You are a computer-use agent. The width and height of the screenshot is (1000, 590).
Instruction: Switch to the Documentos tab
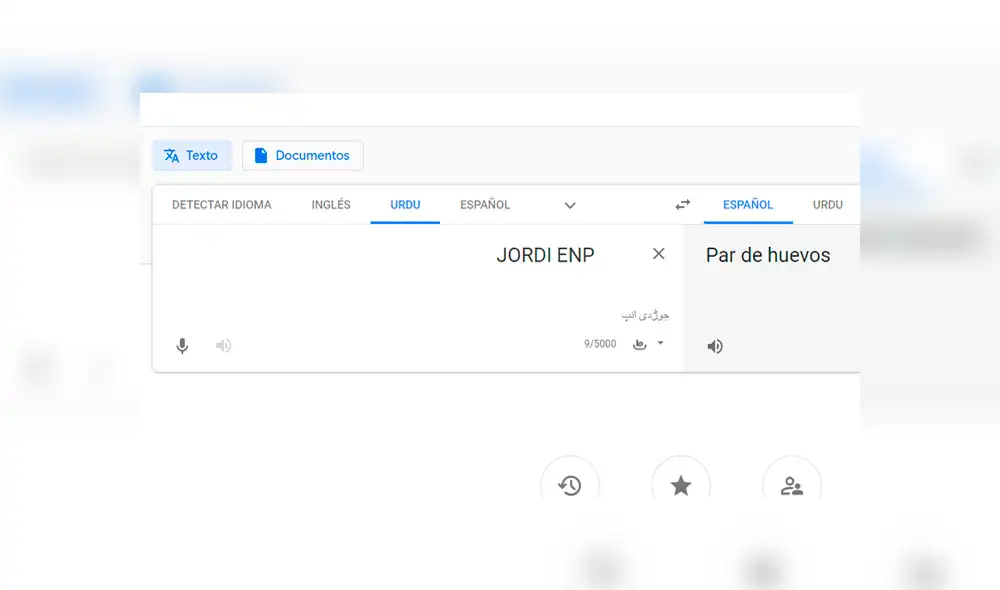click(302, 155)
